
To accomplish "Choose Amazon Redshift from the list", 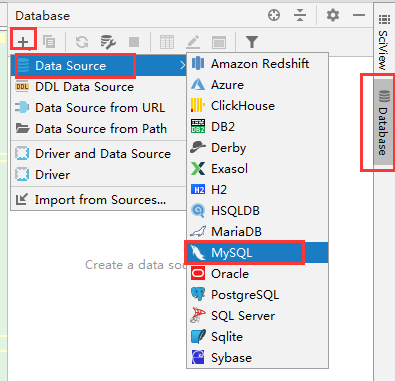I will pyautogui.click(x=257, y=63).
